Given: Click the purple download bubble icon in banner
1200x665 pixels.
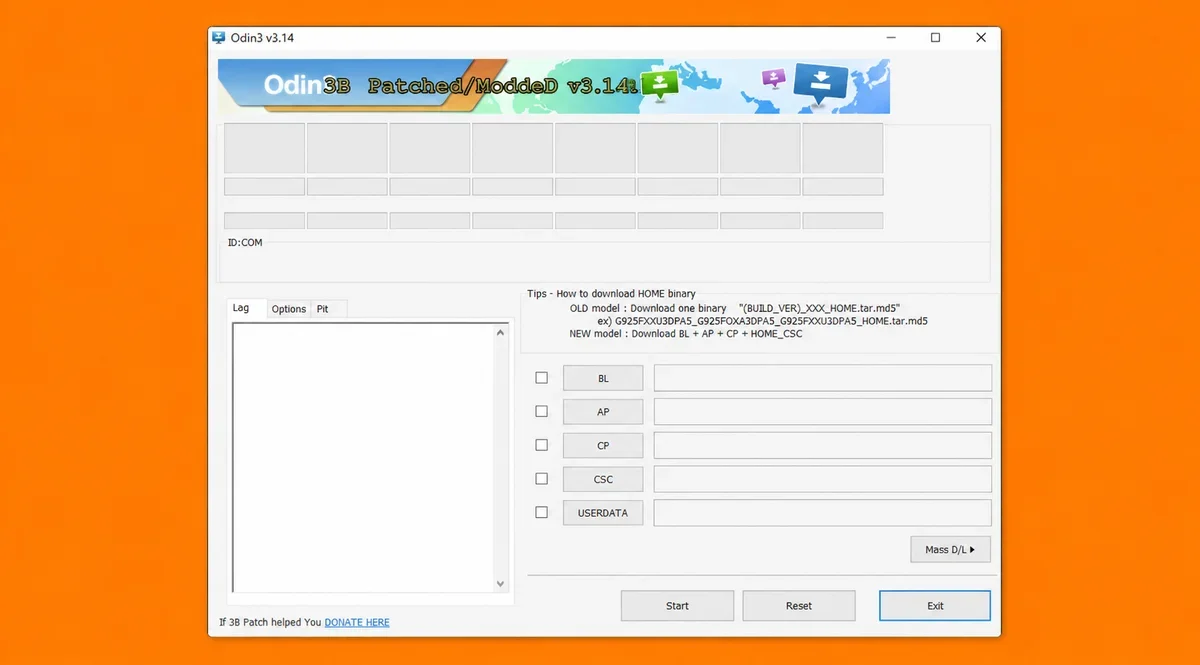Looking at the screenshot, I should pos(773,79).
